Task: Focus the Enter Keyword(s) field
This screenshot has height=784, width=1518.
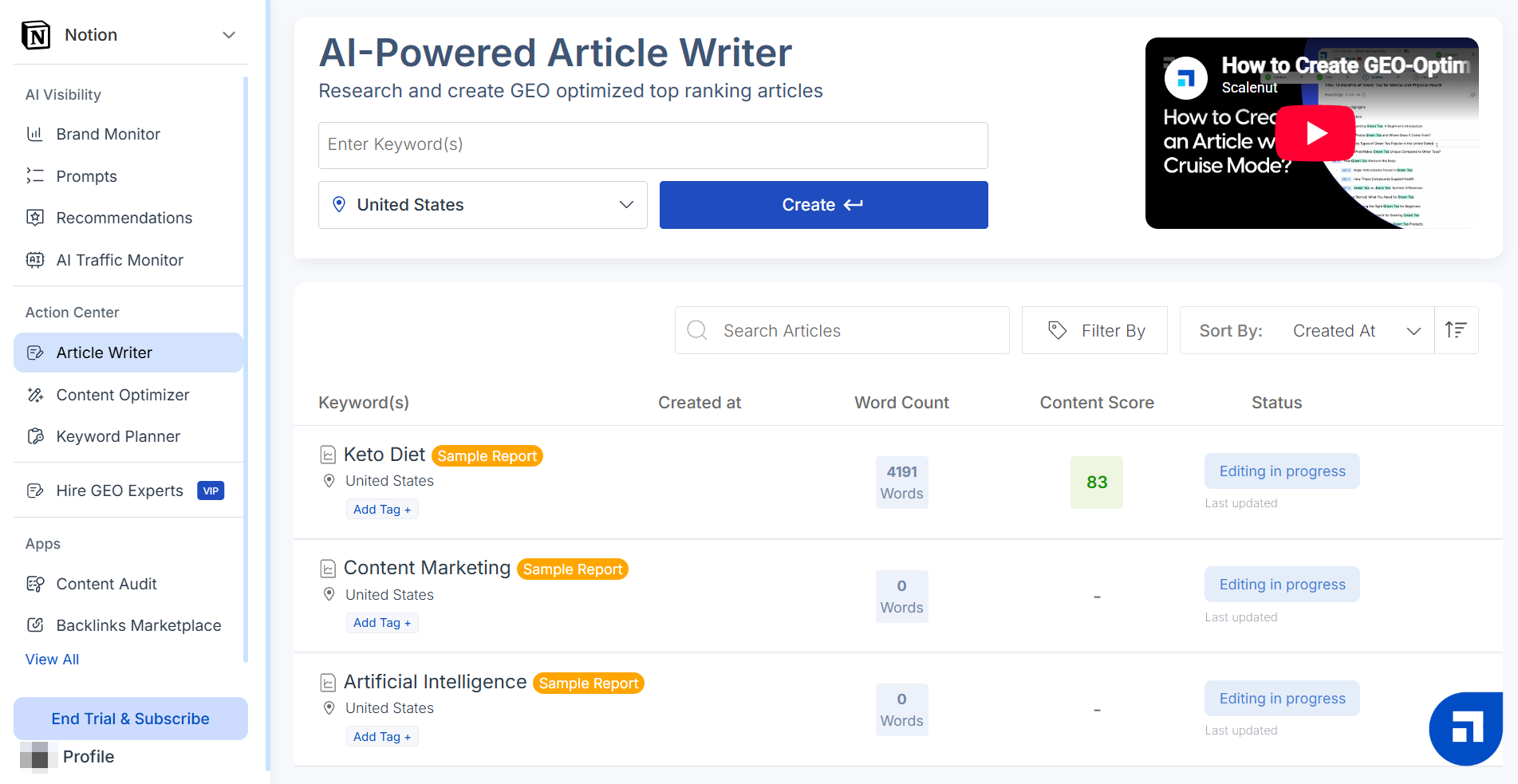Action: [x=653, y=145]
